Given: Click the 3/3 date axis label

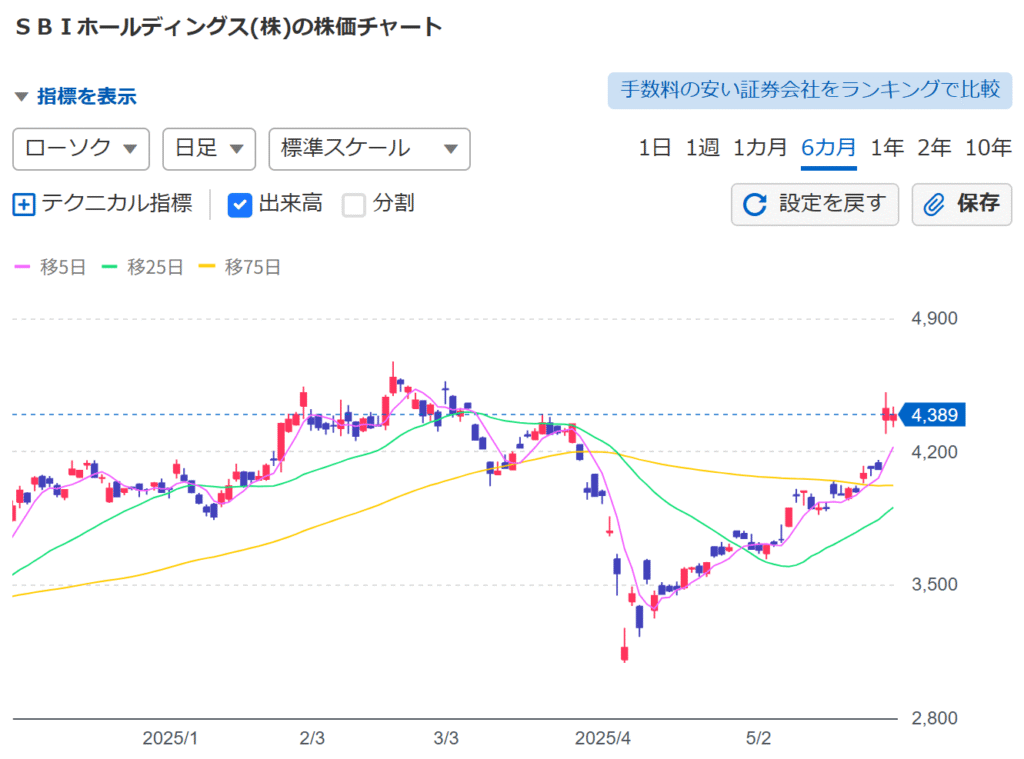Looking at the screenshot, I should point(446,738).
